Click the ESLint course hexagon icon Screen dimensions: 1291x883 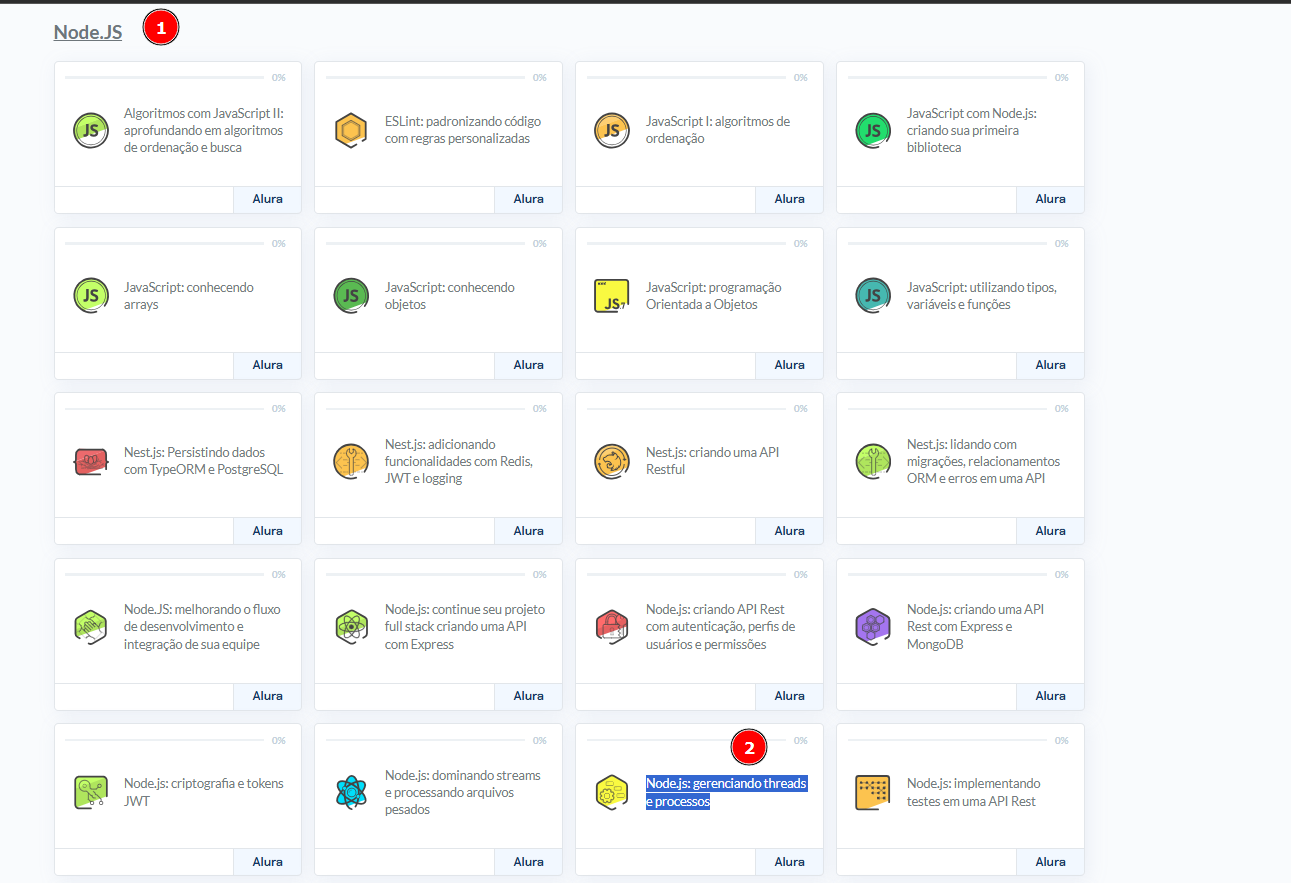351,131
